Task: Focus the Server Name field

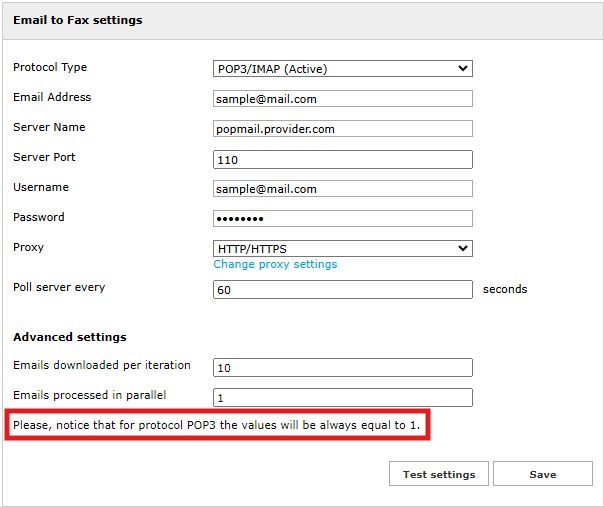Action: pos(342,129)
